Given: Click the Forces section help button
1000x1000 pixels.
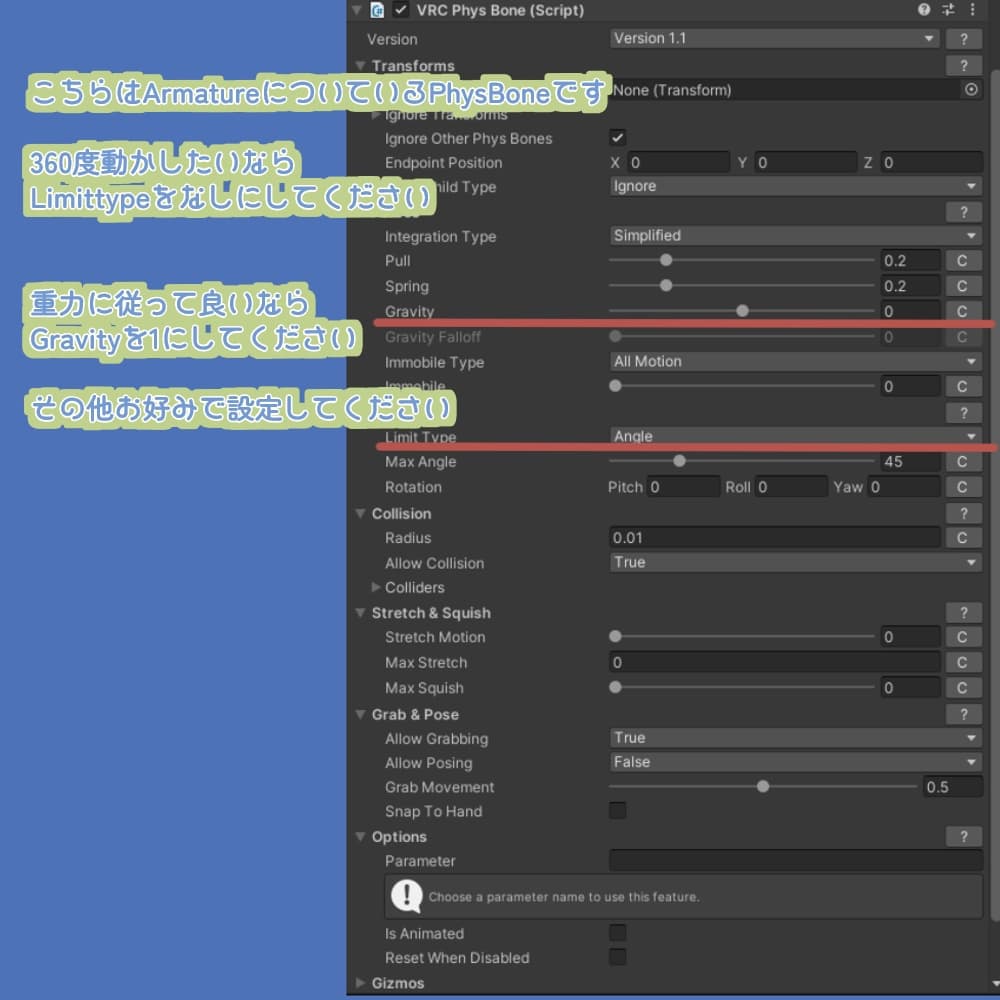Looking at the screenshot, I should 964,212.
